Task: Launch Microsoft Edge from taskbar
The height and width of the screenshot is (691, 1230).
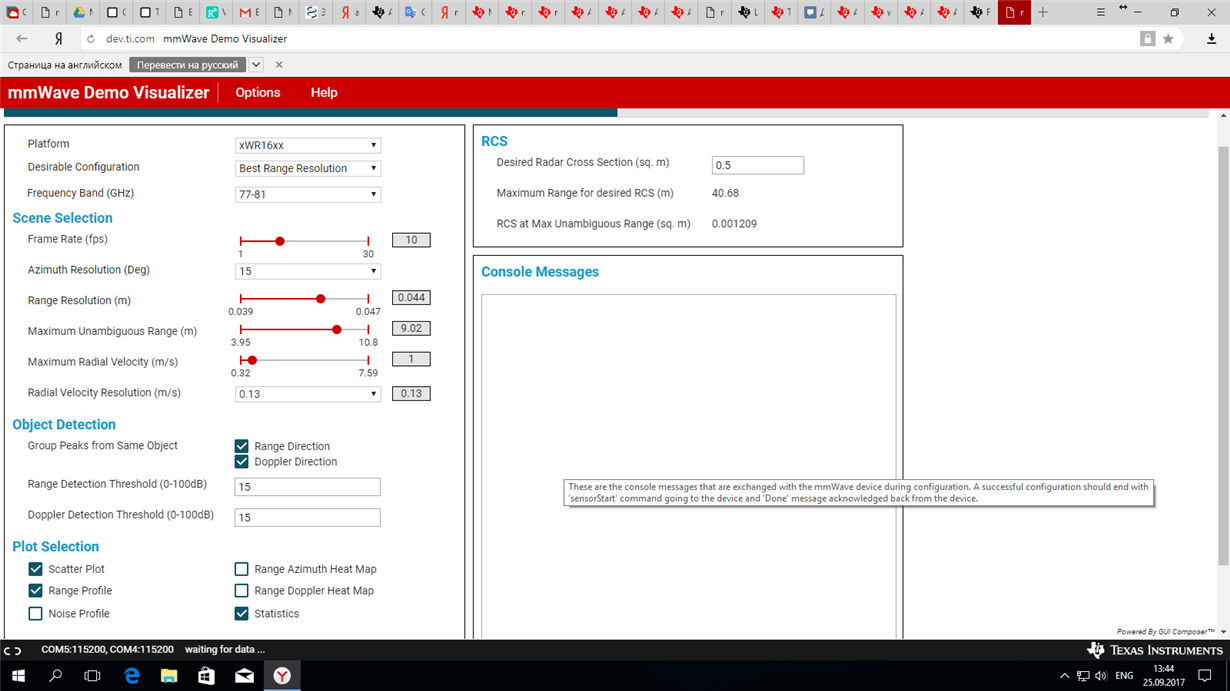Action: tap(131, 676)
